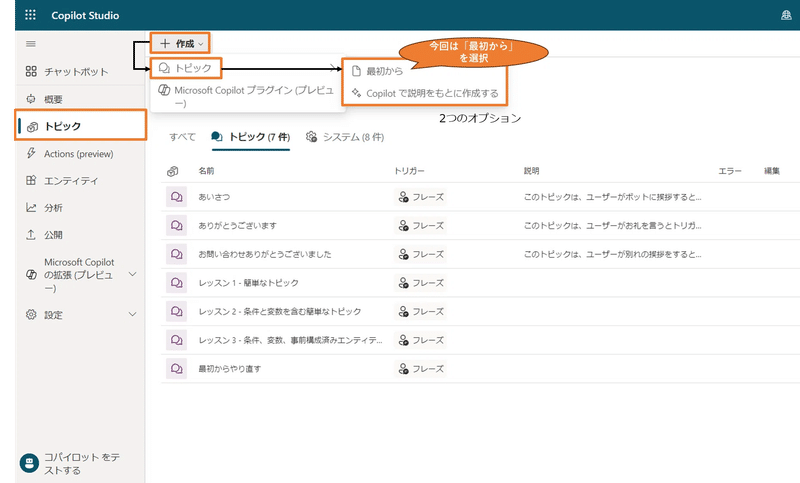This screenshot has height=483, width=800.
Task: Open レッスン 1 - 簡単なトピック
Action: [248, 283]
